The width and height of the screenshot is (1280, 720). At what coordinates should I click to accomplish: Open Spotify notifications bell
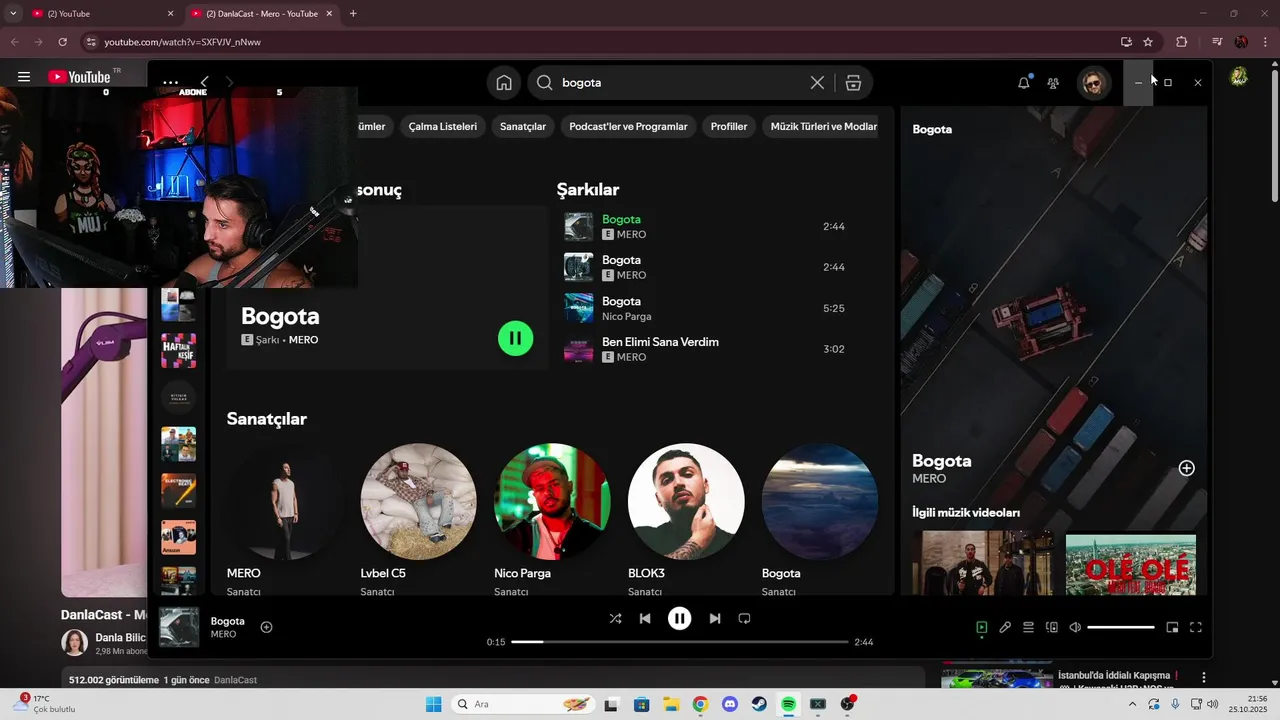[x=1023, y=83]
